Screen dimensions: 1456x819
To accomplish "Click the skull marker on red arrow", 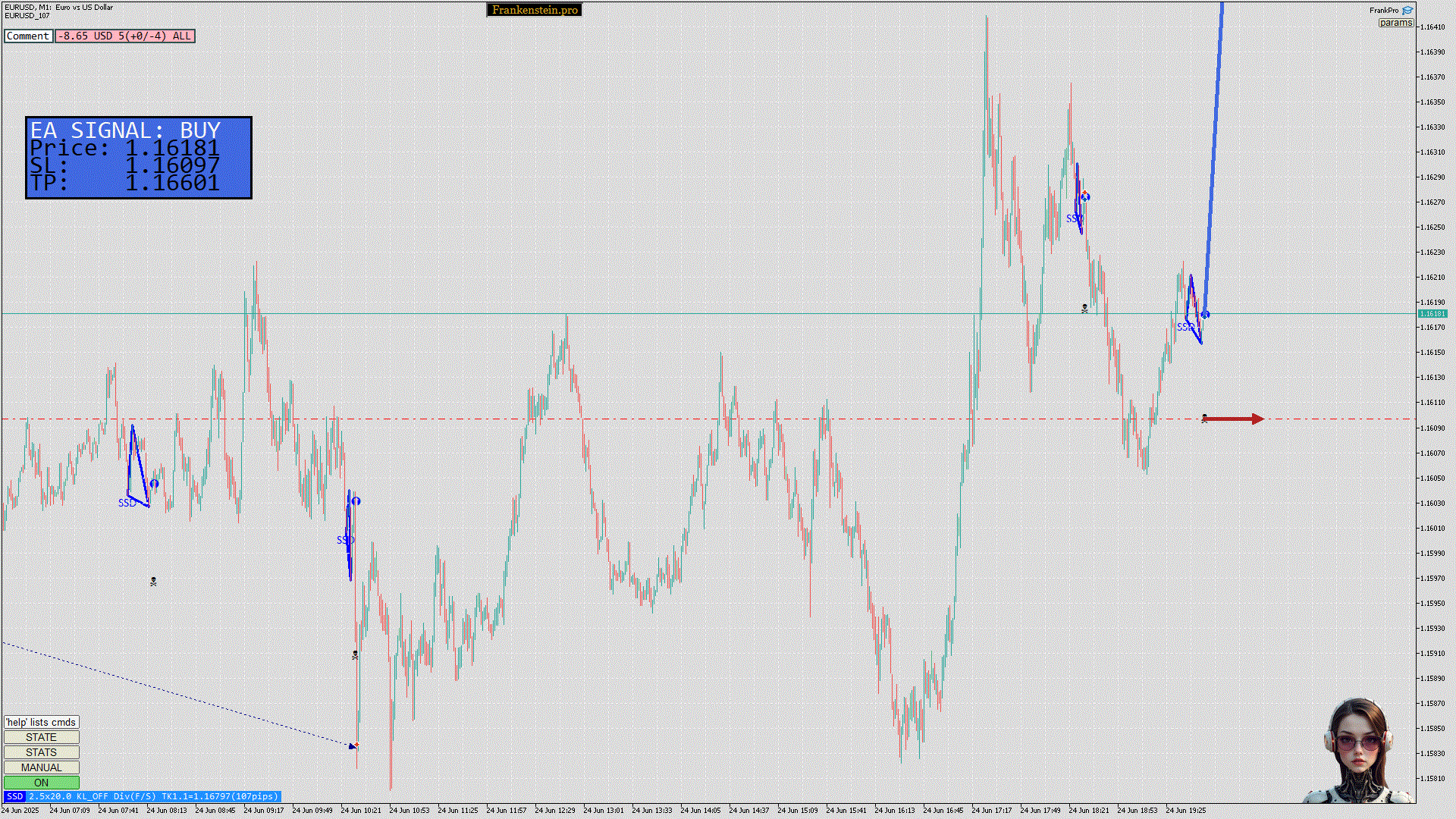I will coord(1204,418).
